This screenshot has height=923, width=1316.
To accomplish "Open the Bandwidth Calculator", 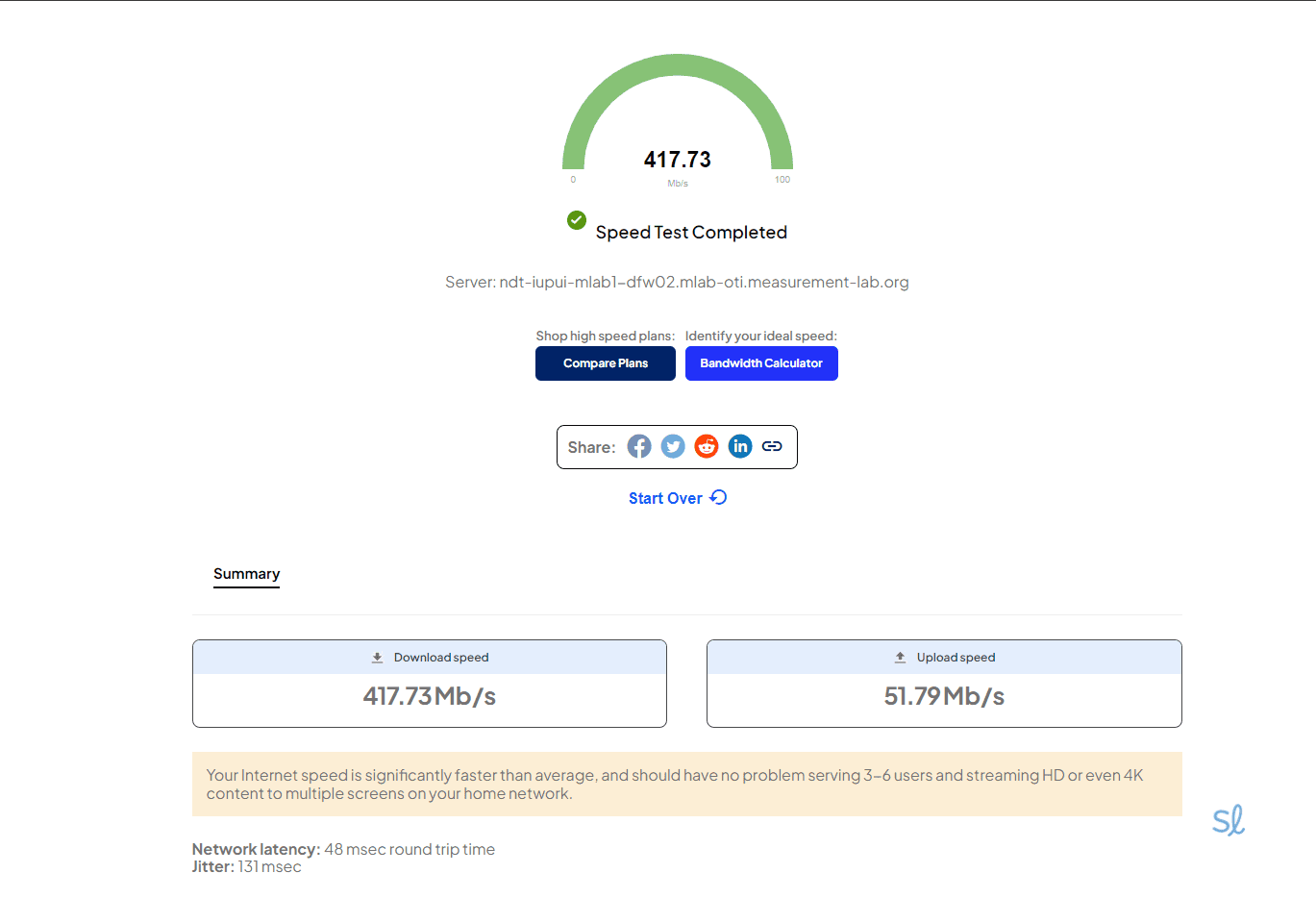I will (x=761, y=363).
